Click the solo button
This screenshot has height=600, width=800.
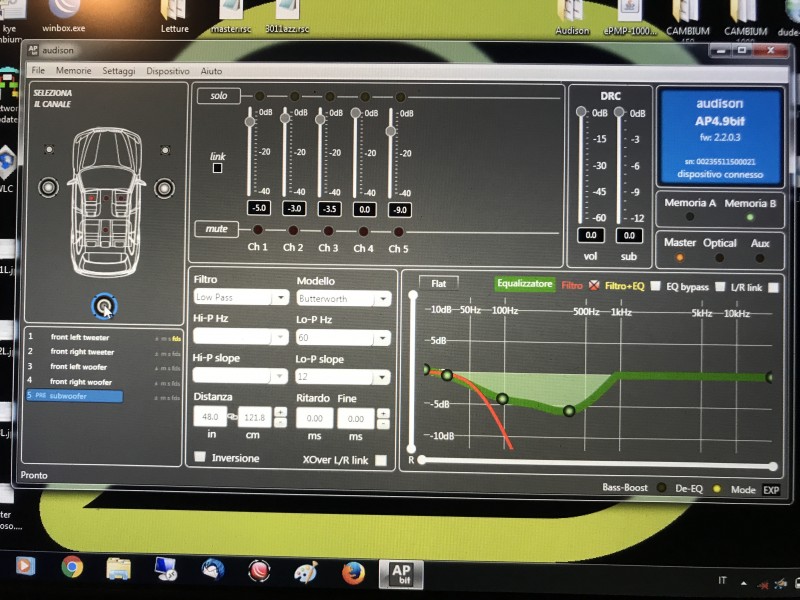coord(218,95)
